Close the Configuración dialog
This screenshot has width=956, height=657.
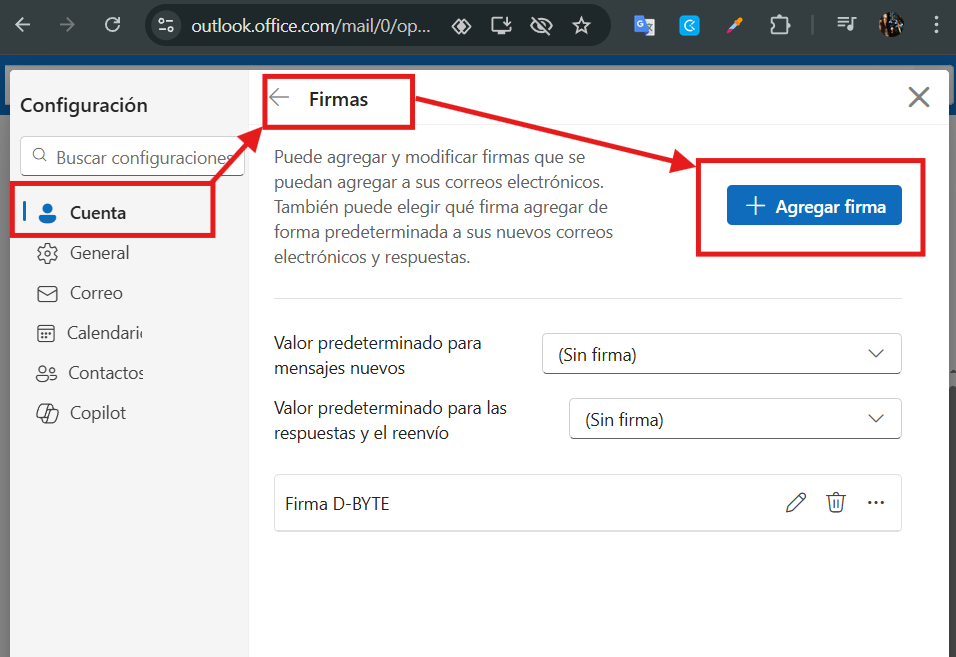pyautogui.click(x=918, y=97)
